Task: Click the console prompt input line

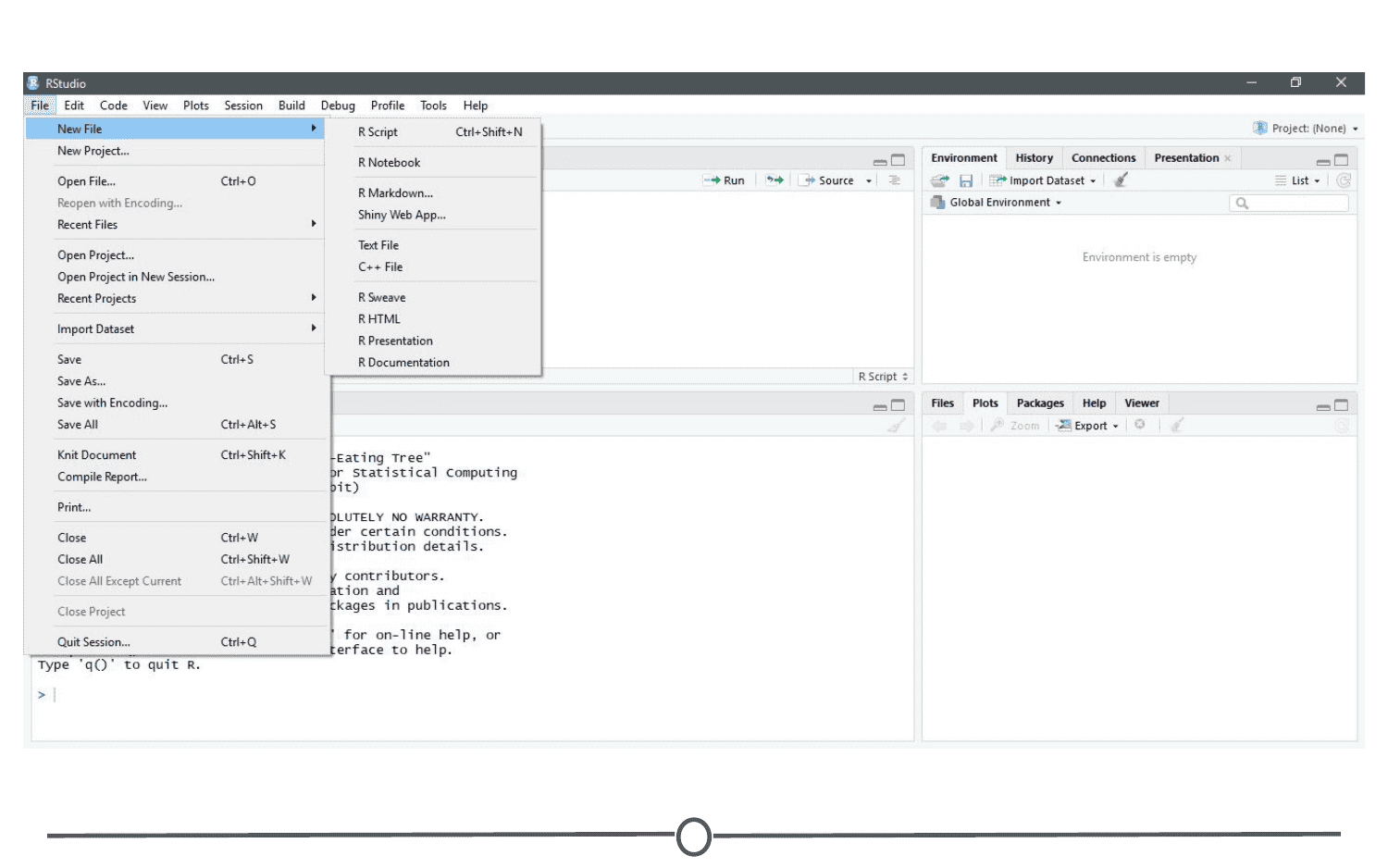Action: [x=472, y=695]
